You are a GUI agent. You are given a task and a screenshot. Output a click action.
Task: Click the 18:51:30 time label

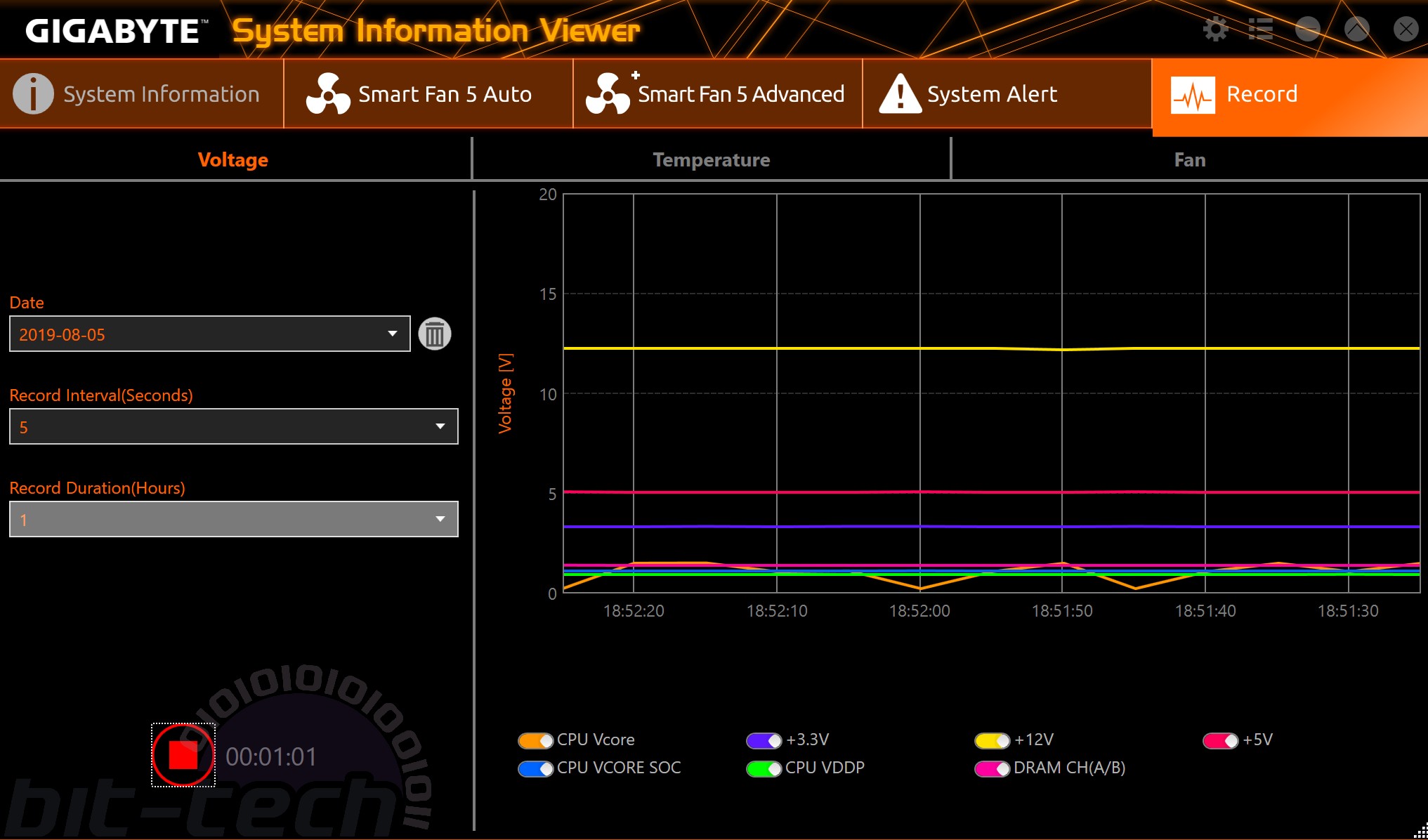1348,611
